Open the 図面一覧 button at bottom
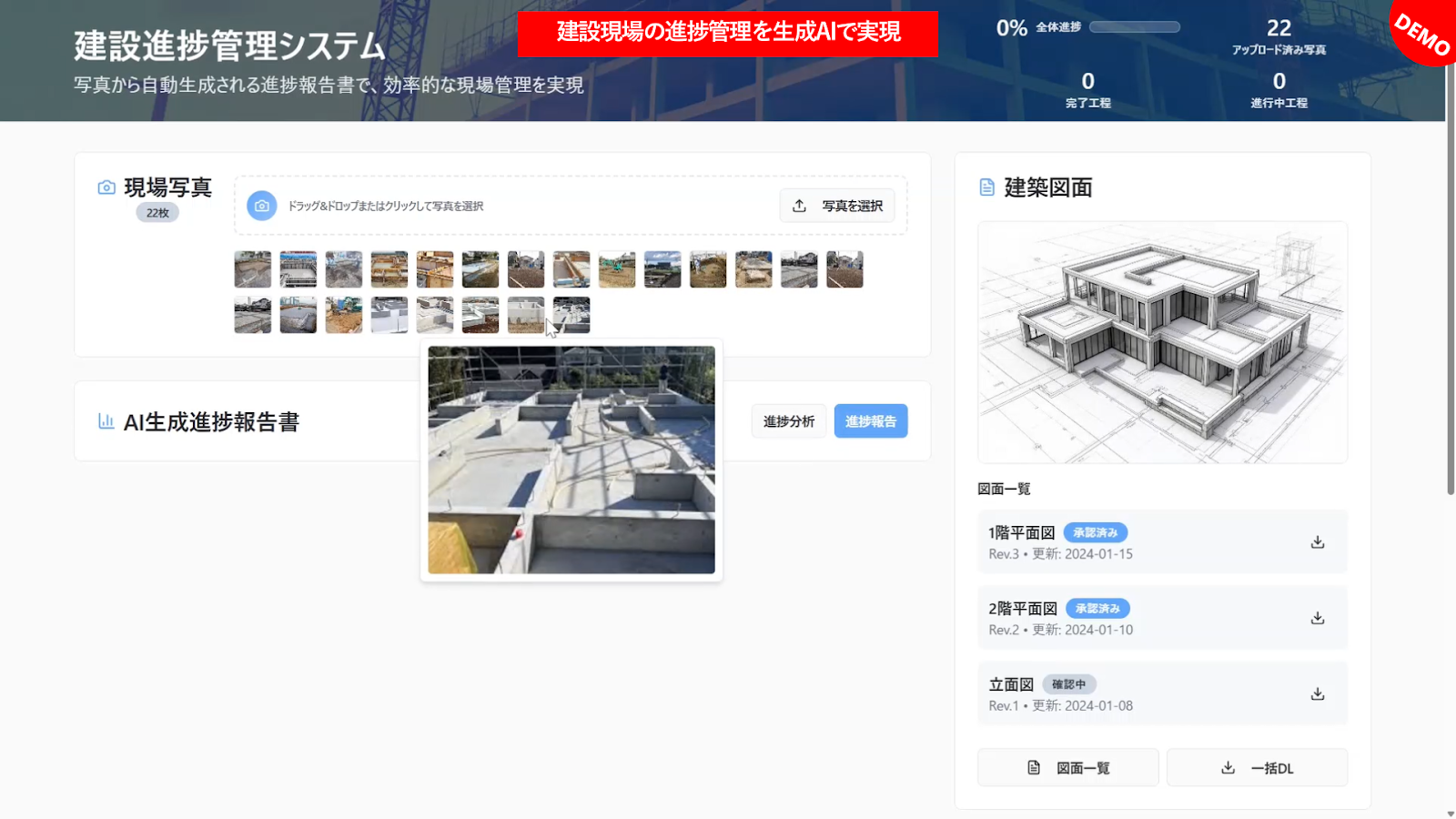The image size is (1456, 819). 1067,768
